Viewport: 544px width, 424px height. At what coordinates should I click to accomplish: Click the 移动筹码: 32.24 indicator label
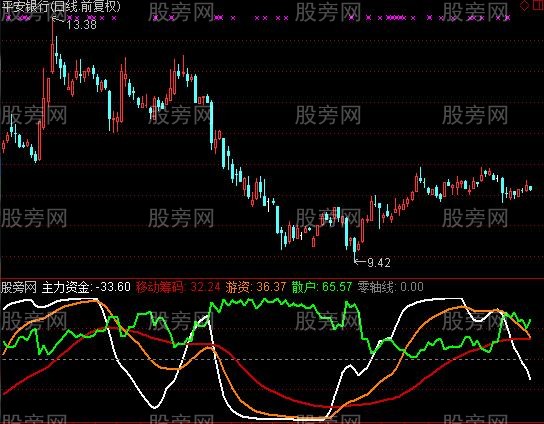click(178, 287)
